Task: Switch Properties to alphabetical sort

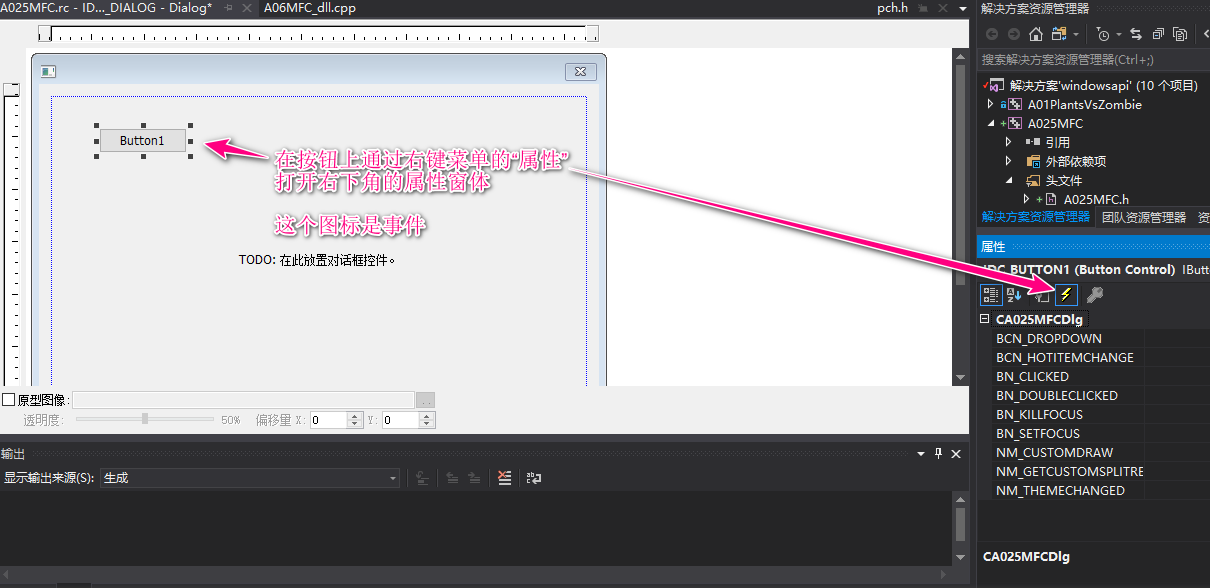Action: (1015, 295)
